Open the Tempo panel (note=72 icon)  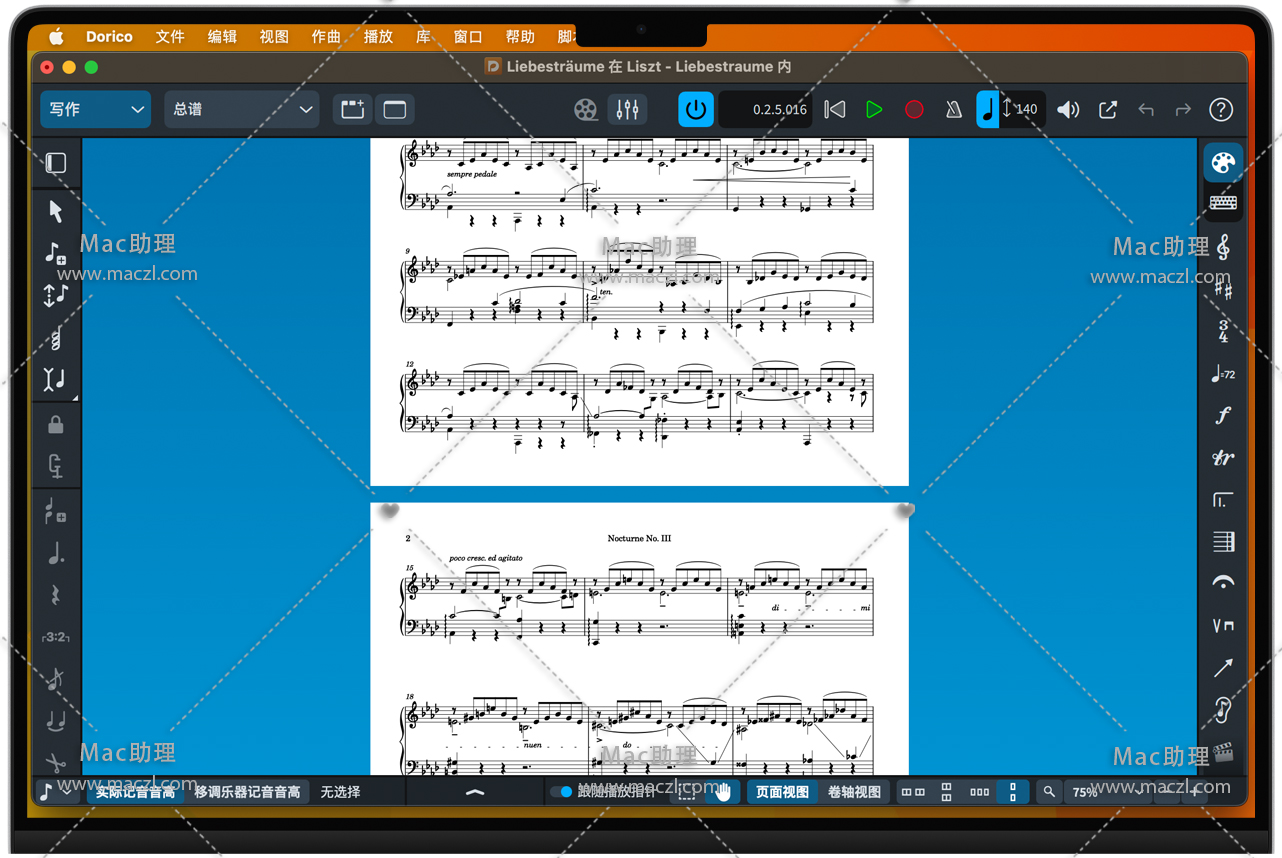[x=1223, y=375]
